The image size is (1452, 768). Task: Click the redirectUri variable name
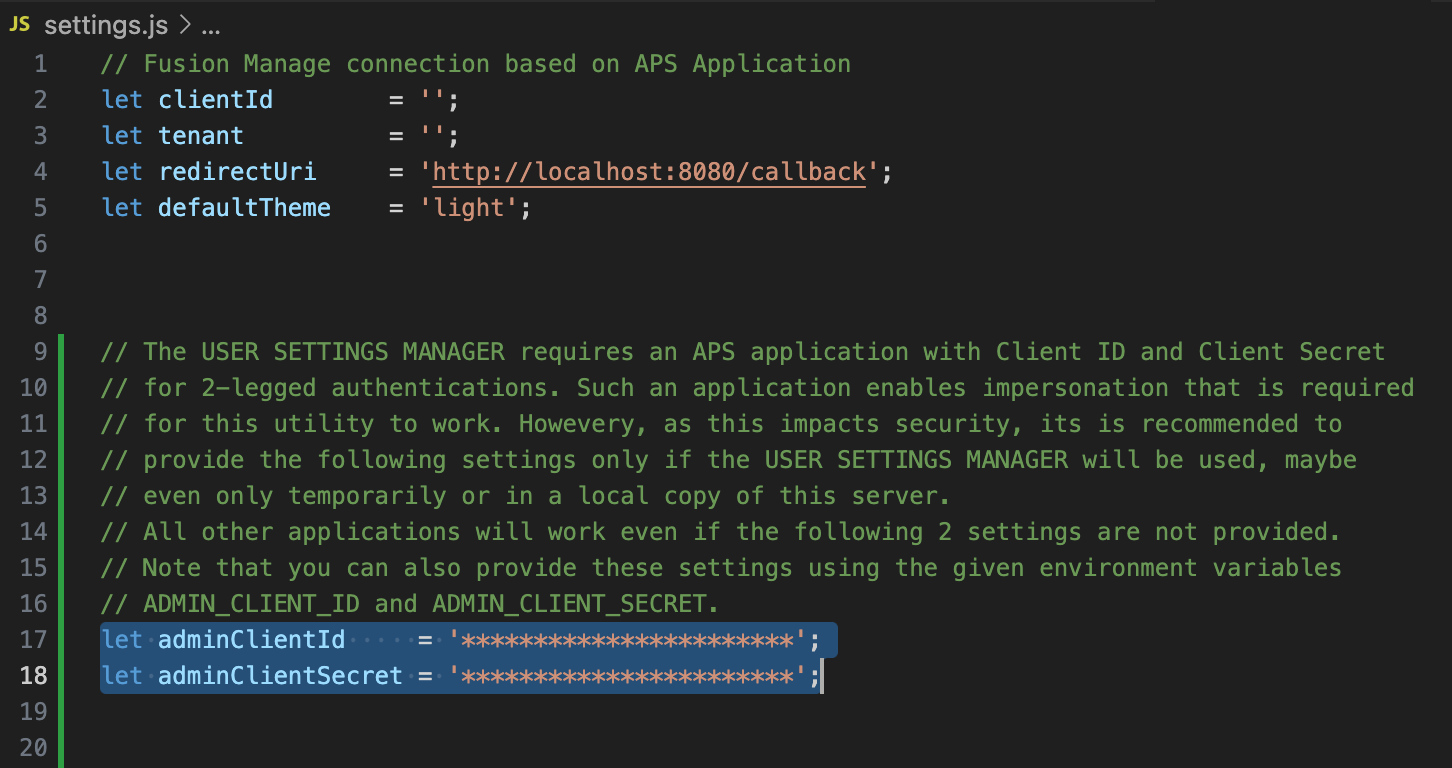237,172
